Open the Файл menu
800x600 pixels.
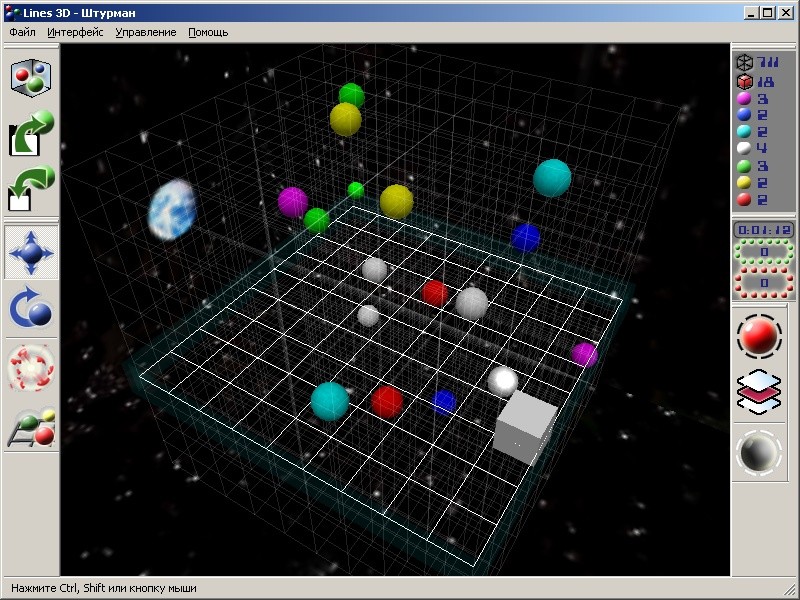(22, 32)
